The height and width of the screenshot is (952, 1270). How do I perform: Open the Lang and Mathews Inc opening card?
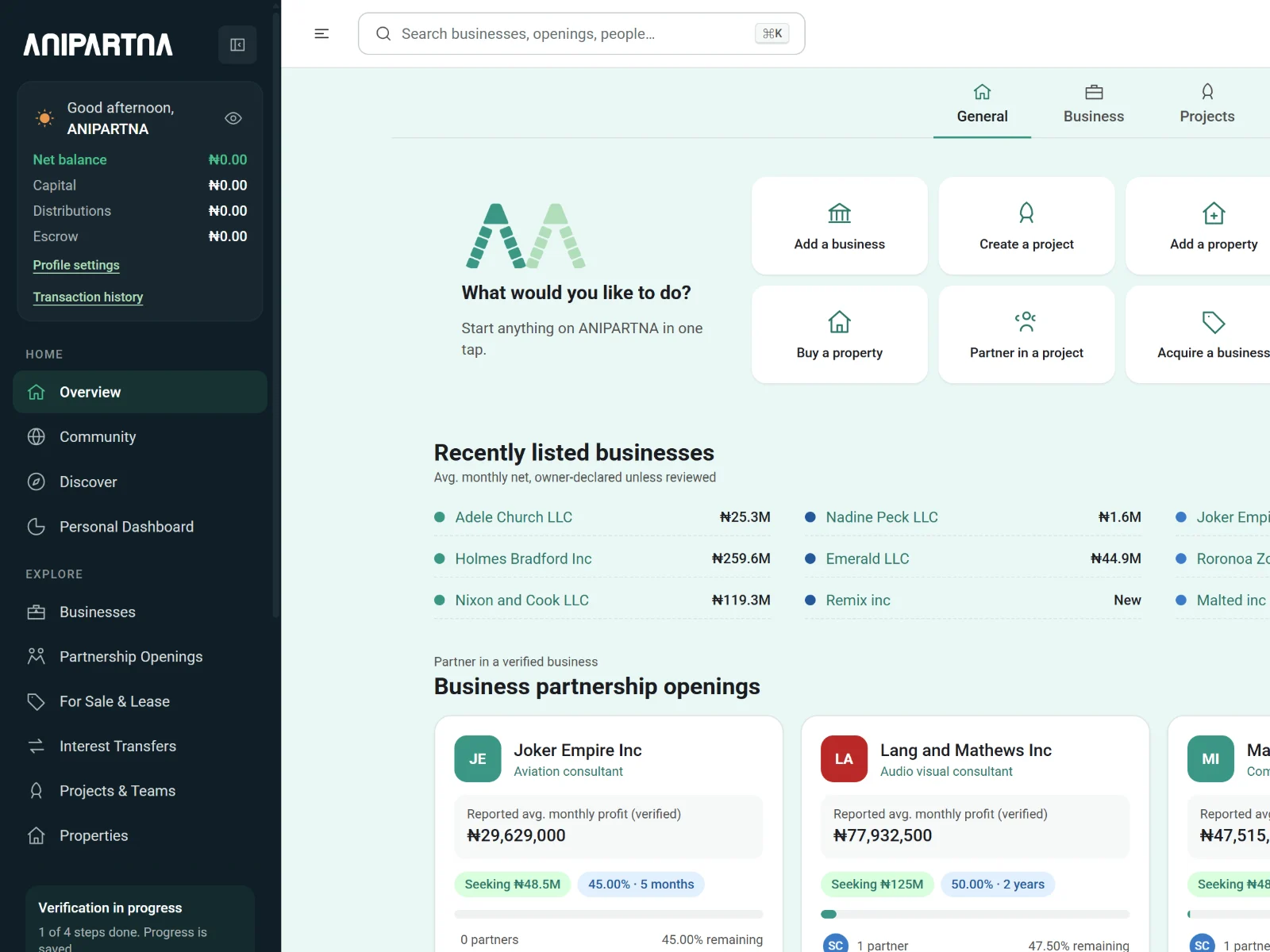(976, 834)
